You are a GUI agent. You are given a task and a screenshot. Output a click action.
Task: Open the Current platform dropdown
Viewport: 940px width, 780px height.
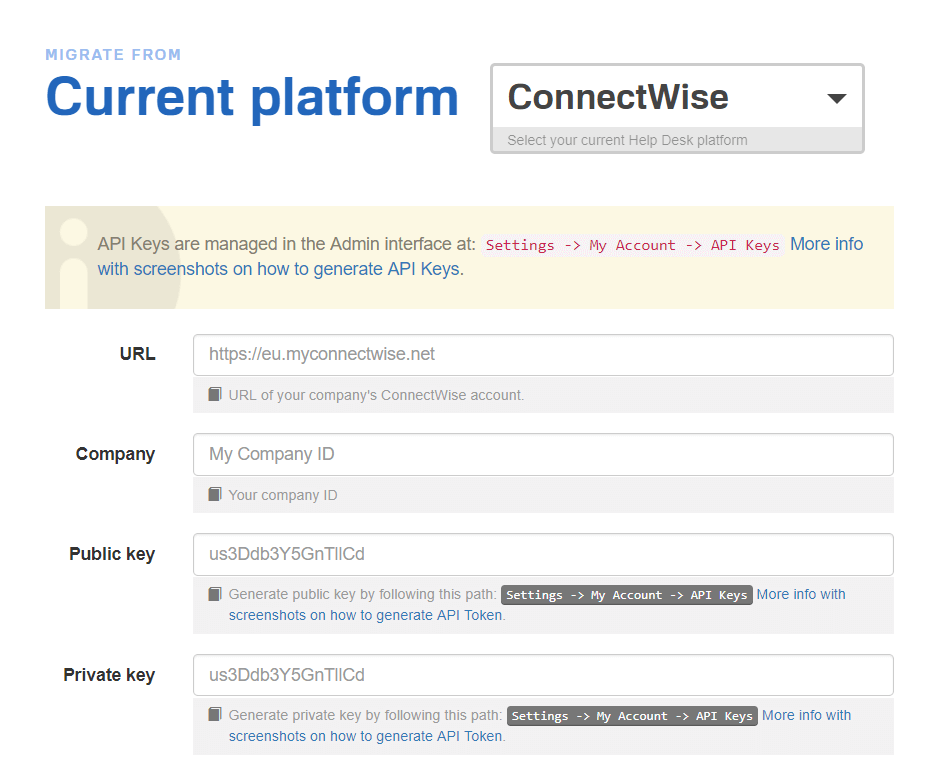(676, 97)
